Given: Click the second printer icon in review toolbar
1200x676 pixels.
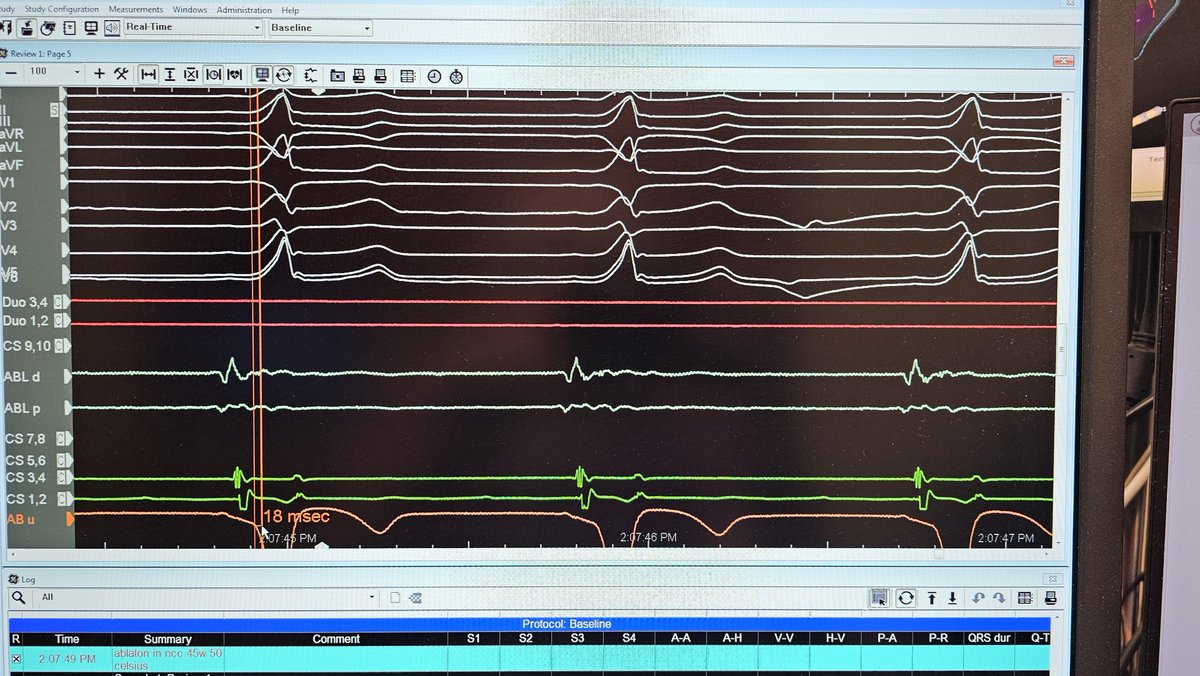Looking at the screenshot, I should click(381, 75).
